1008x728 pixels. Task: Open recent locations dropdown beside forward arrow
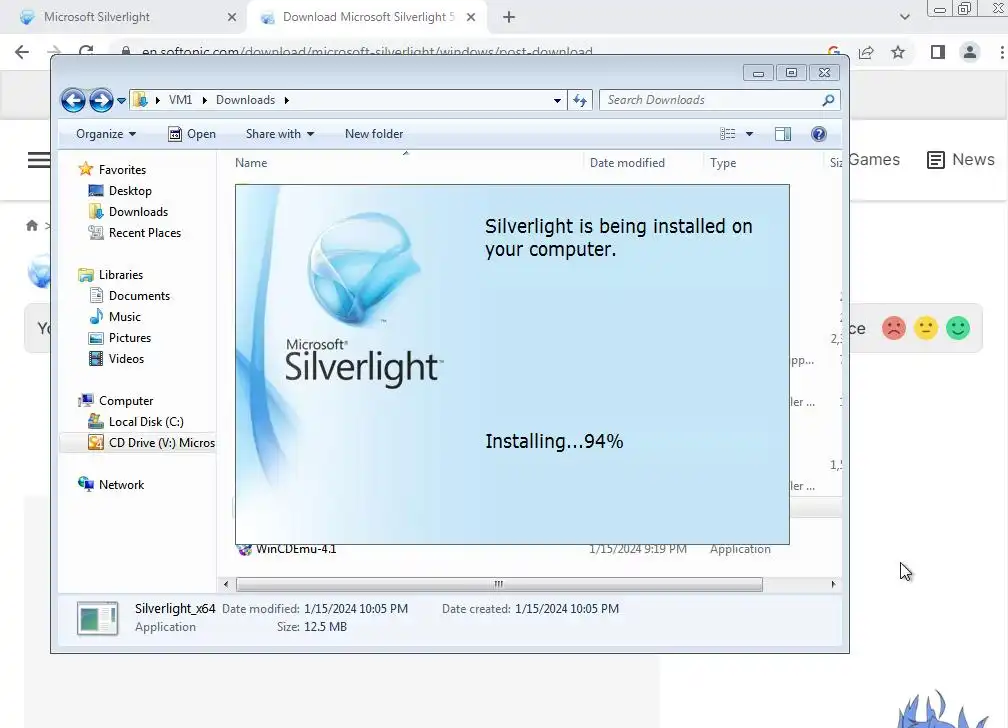point(122,101)
